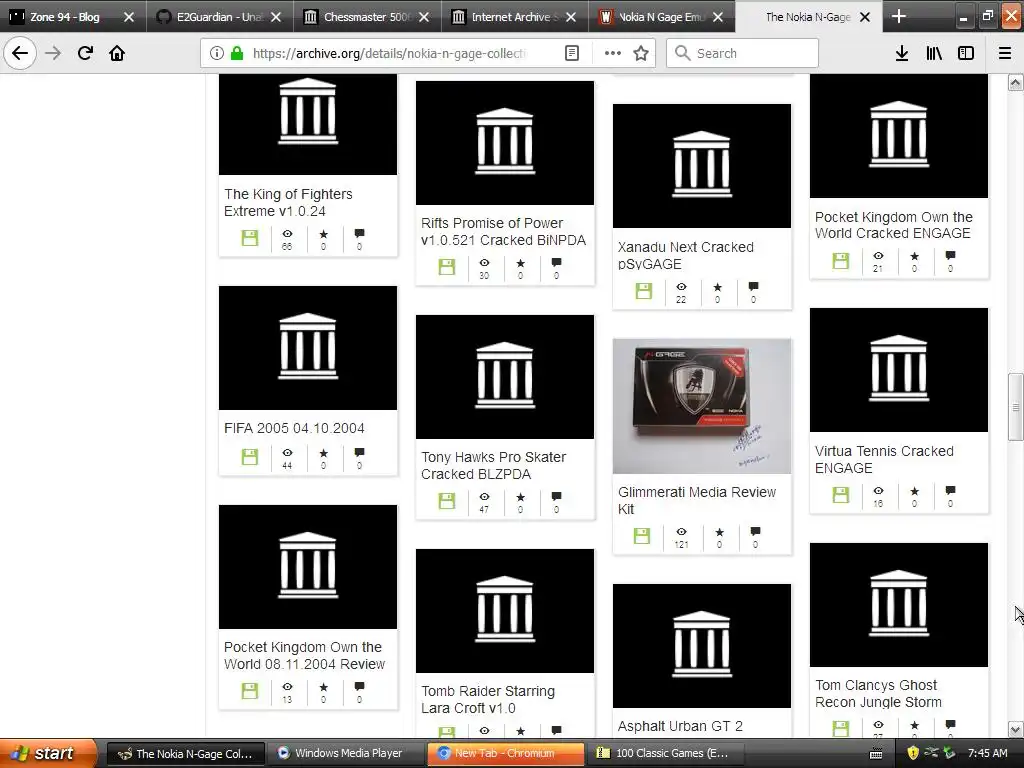Toggle reader view in address bar

pyautogui.click(x=571, y=53)
